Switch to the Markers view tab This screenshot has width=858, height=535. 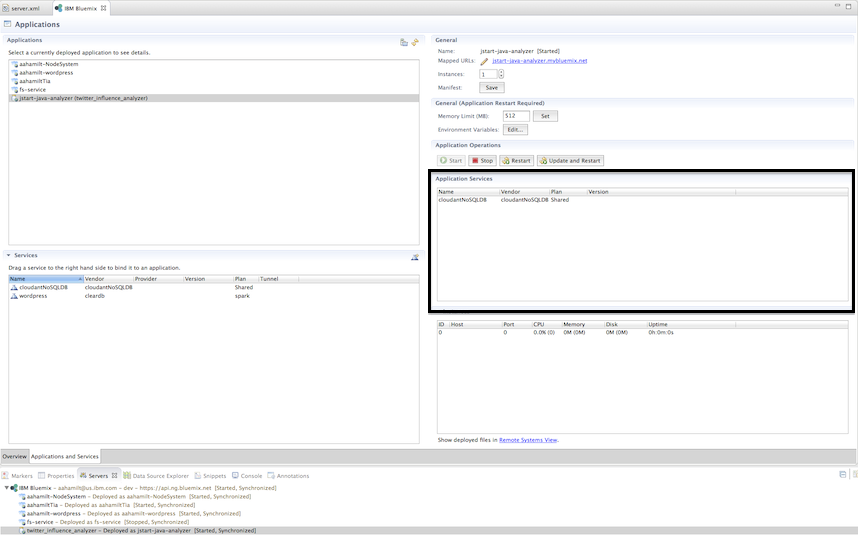click(x=18, y=475)
